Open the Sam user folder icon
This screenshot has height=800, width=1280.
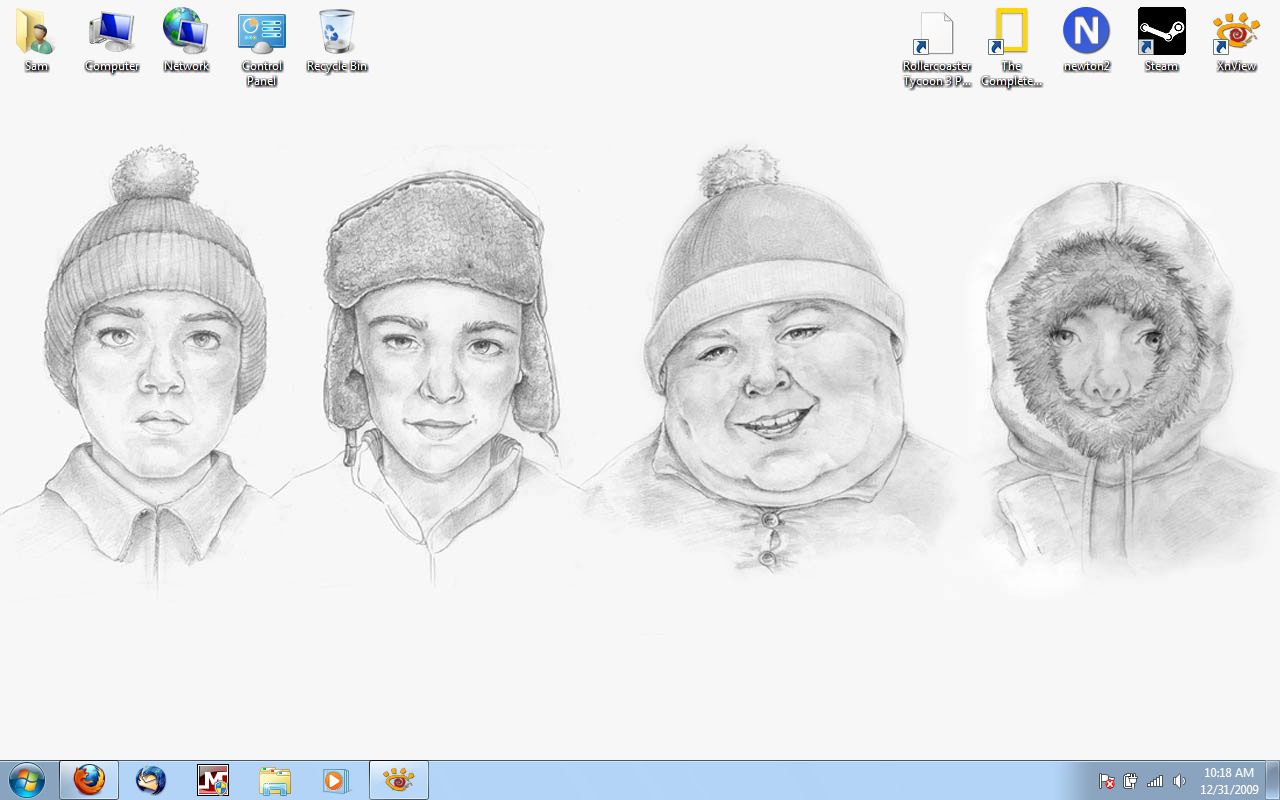click(x=36, y=34)
